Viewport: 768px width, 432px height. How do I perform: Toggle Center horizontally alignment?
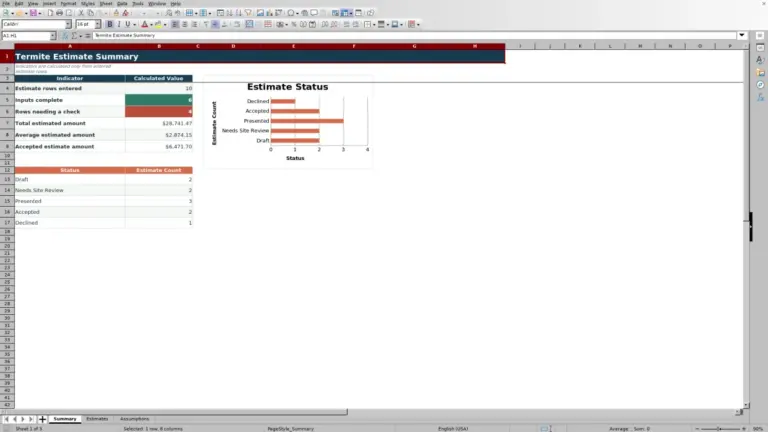pos(185,24)
